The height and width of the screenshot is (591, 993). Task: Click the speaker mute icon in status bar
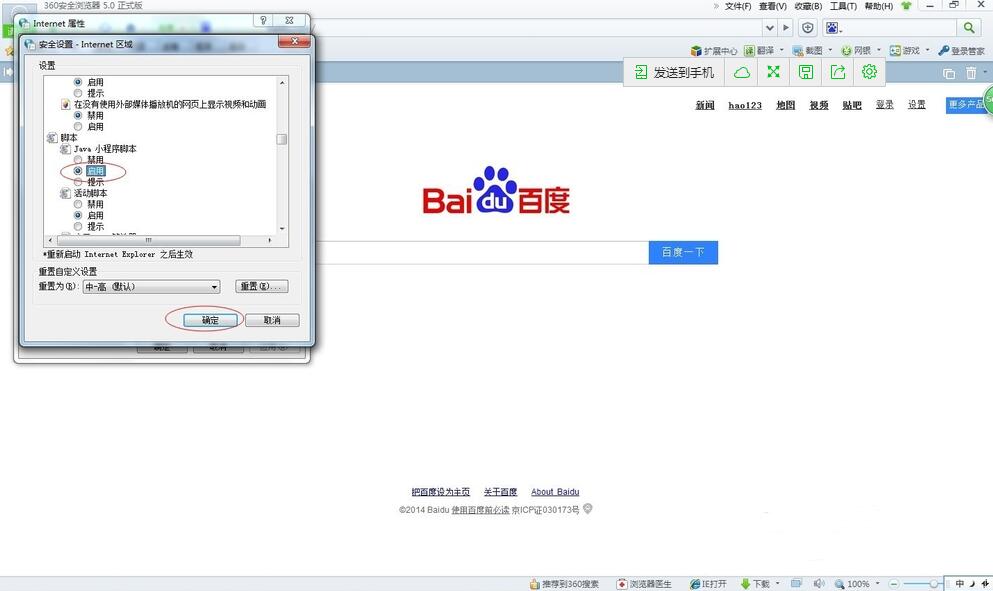tap(819, 583)
